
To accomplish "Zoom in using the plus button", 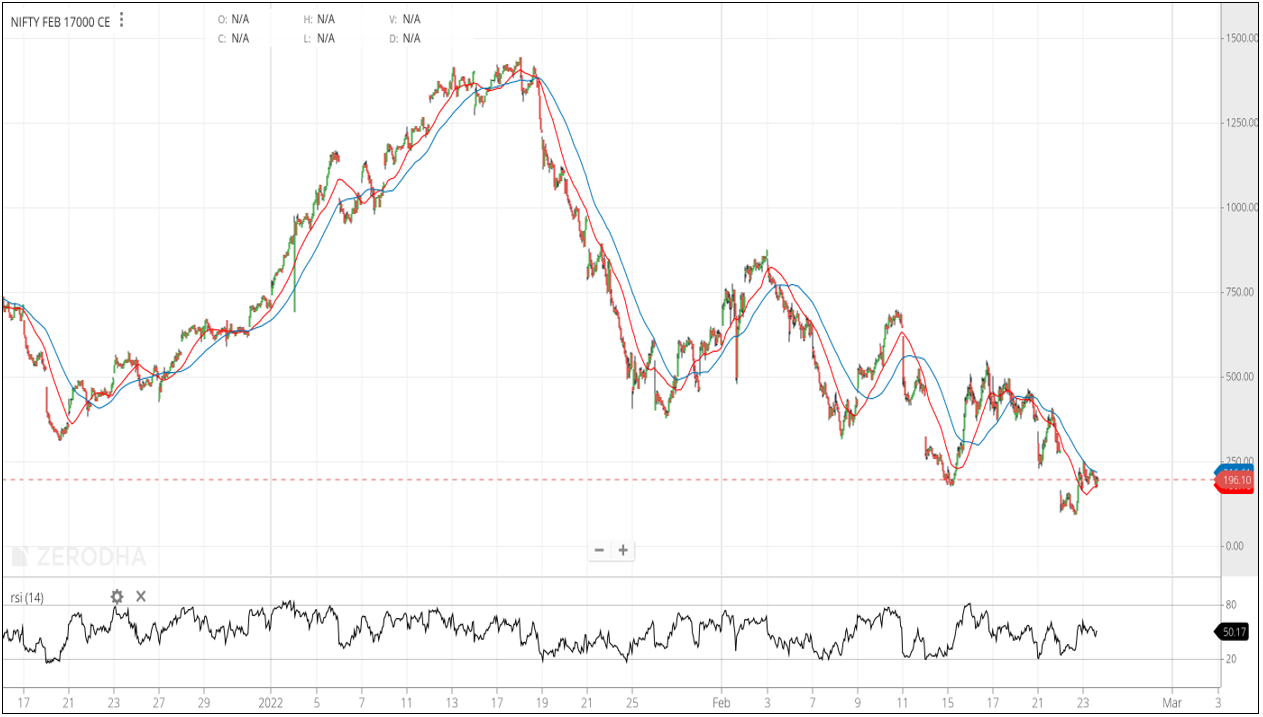I will coord(623,550).
